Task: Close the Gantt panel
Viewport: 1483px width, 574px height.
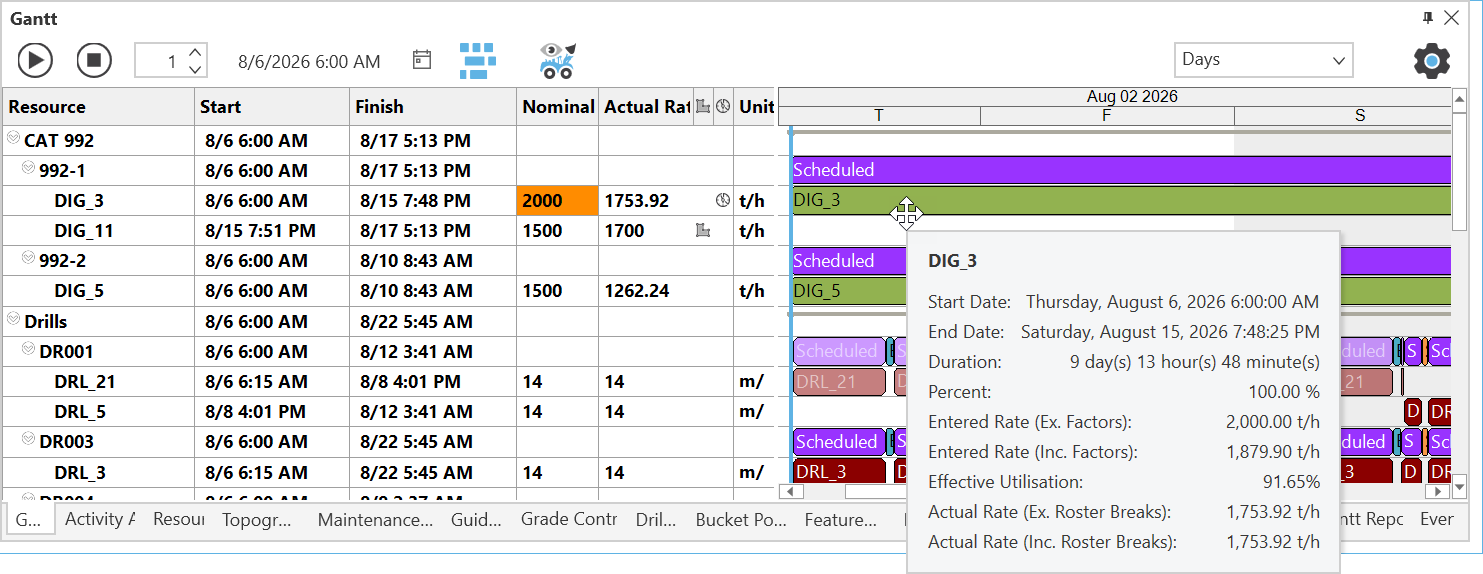Action: tap(1452, 18)
